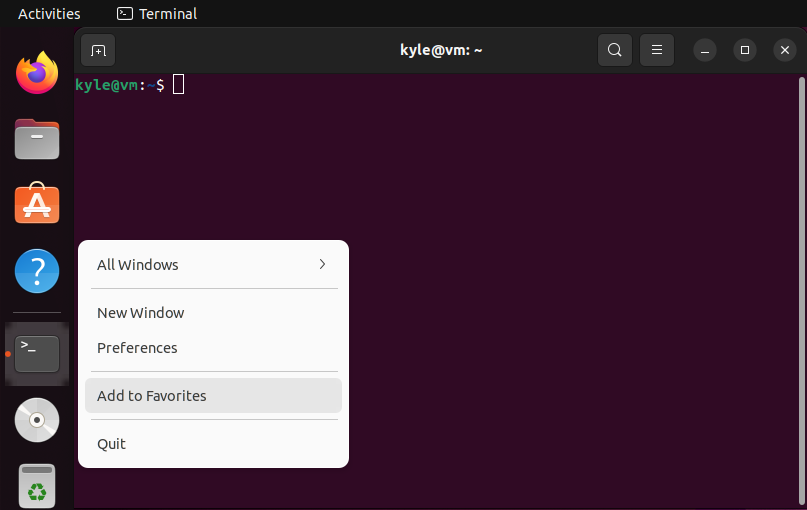Screen dimensions: 807x510
Task: Open a new terminal tab
Action: click(98, 50)
